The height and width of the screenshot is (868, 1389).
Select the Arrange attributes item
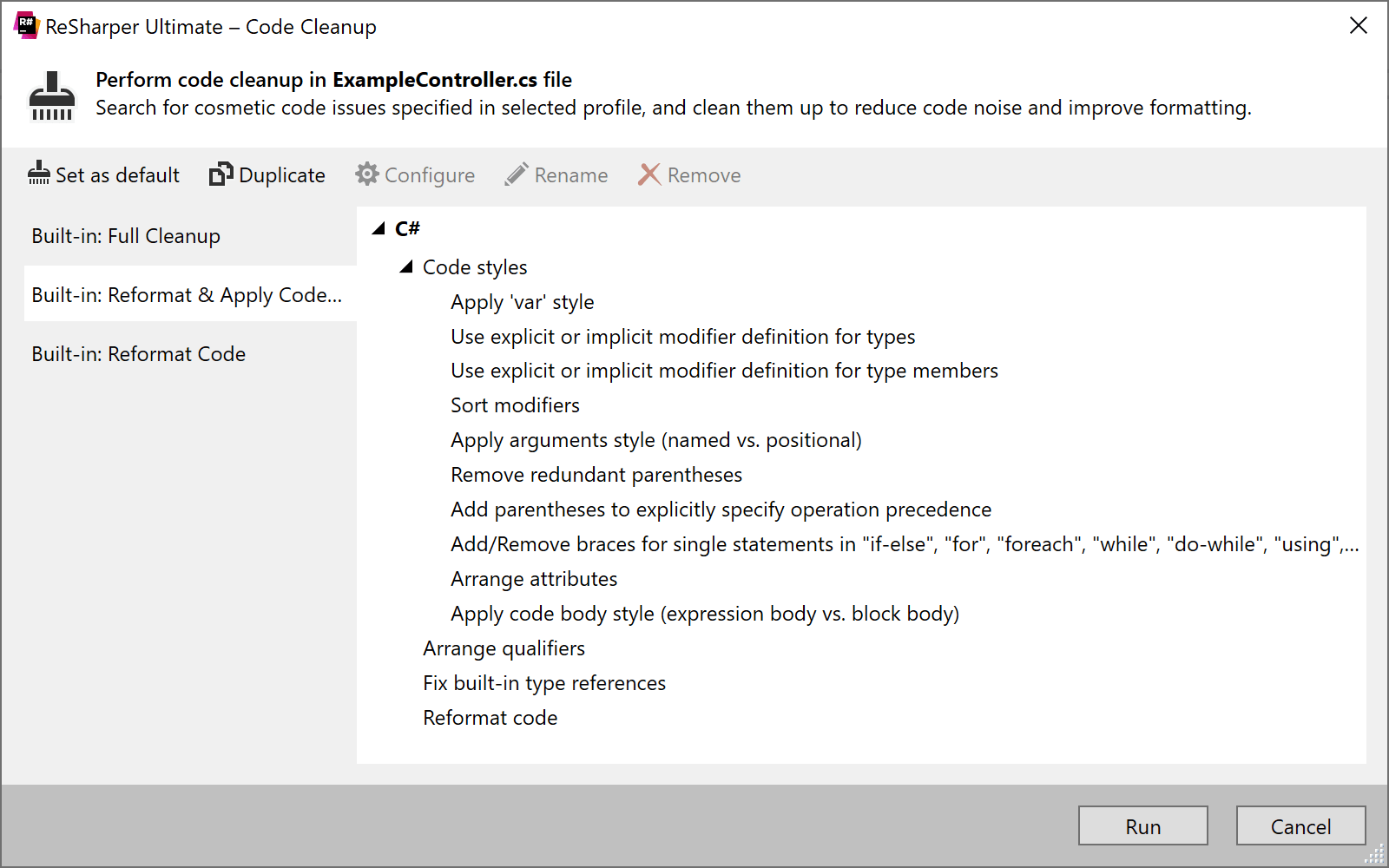[534, 579]
